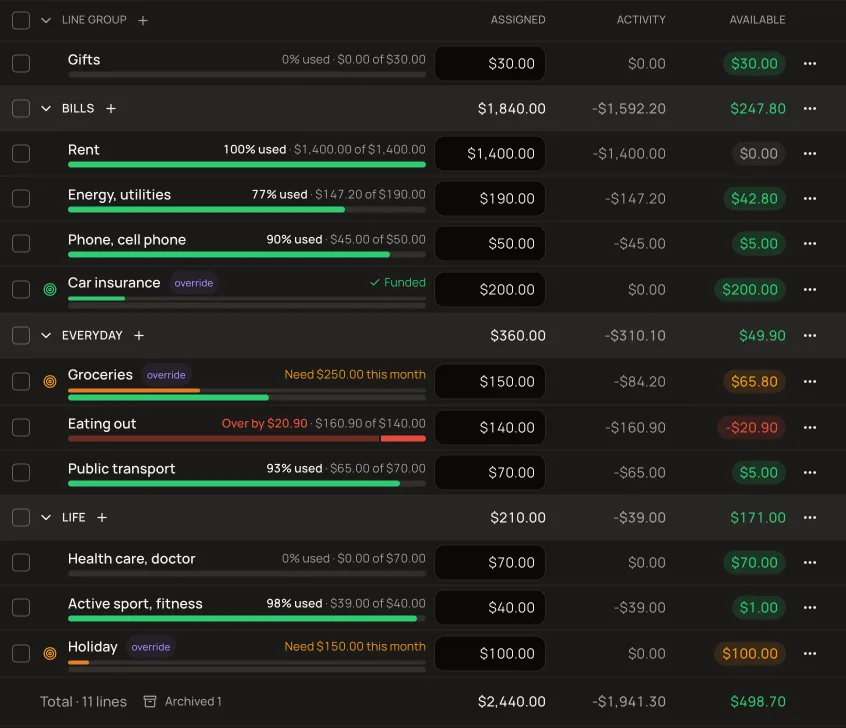
Task: Tick the Energy, utilities checkbox
Action: 21,199
